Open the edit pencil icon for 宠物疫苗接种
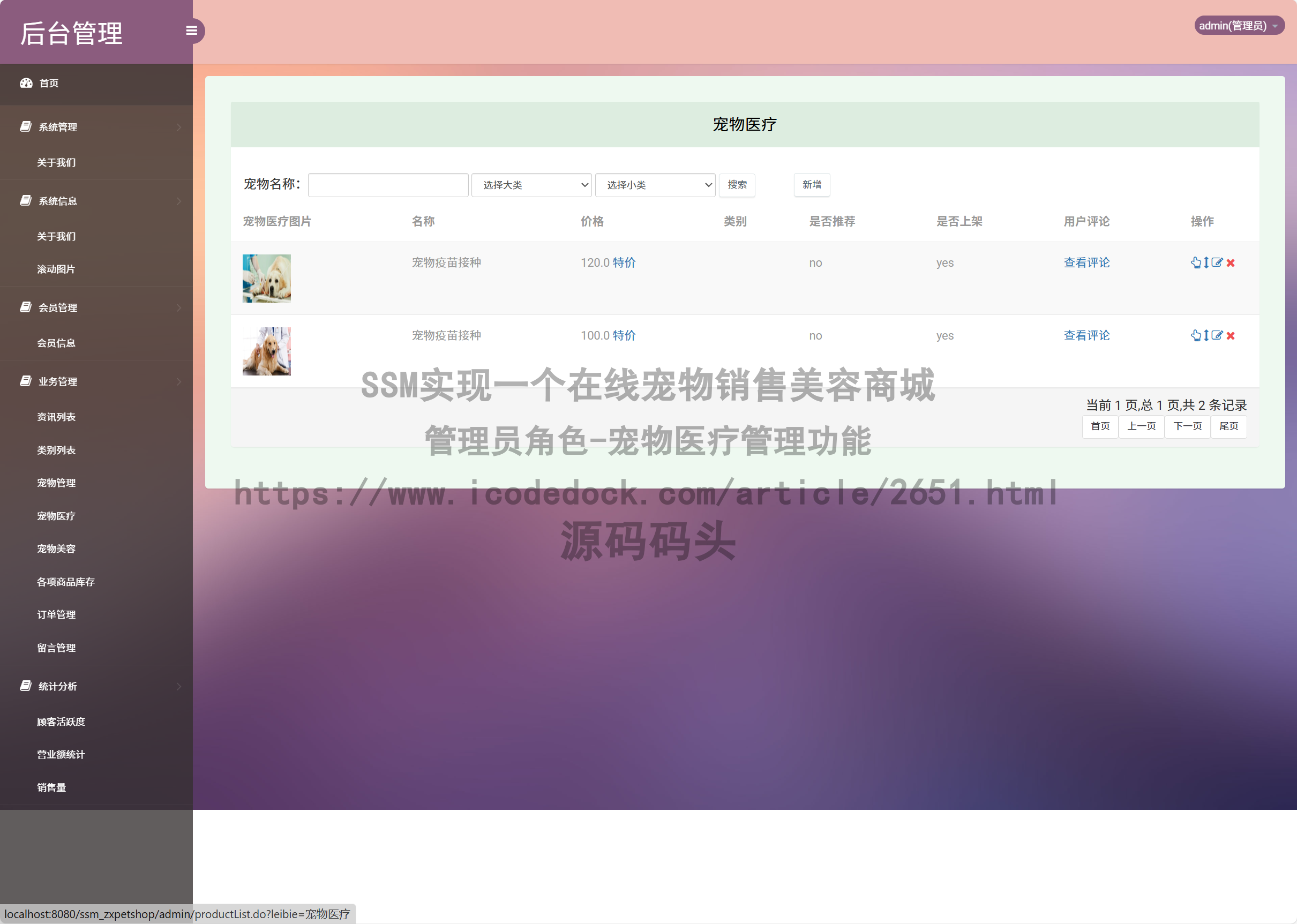Viewport: 1297px width, 924px height. [1217, 263]
